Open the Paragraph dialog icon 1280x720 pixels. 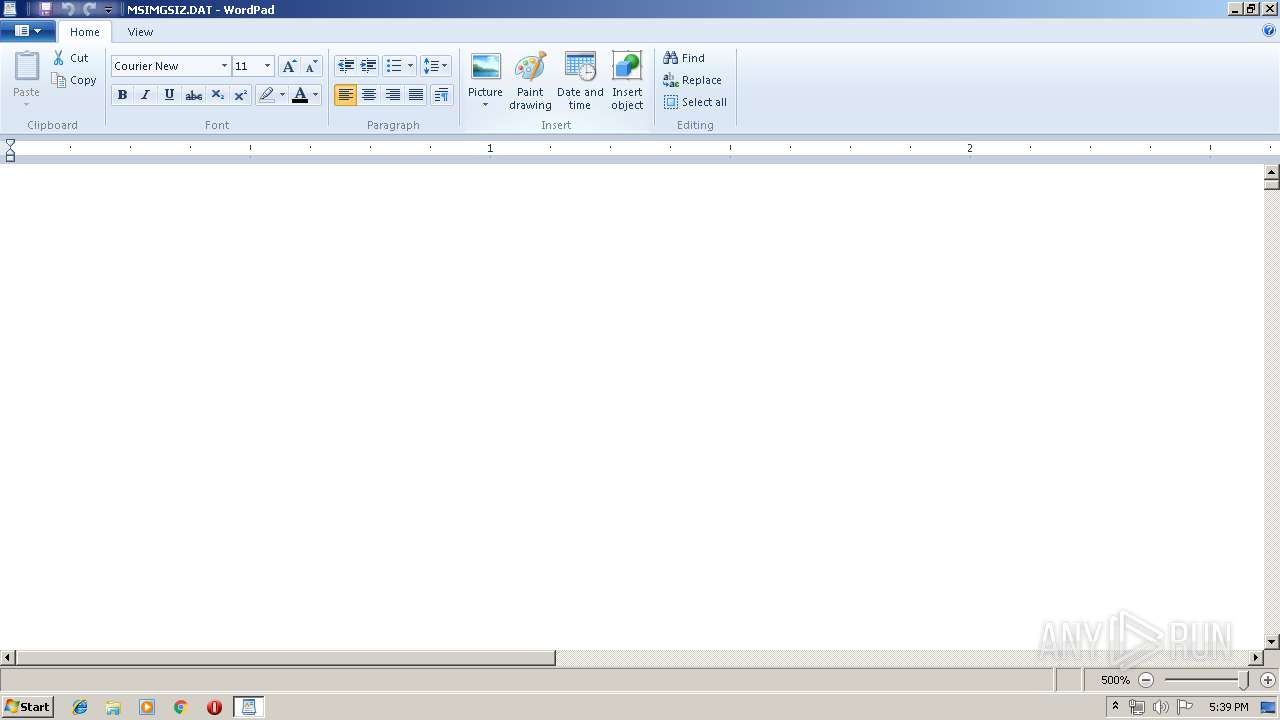point(441,95)
